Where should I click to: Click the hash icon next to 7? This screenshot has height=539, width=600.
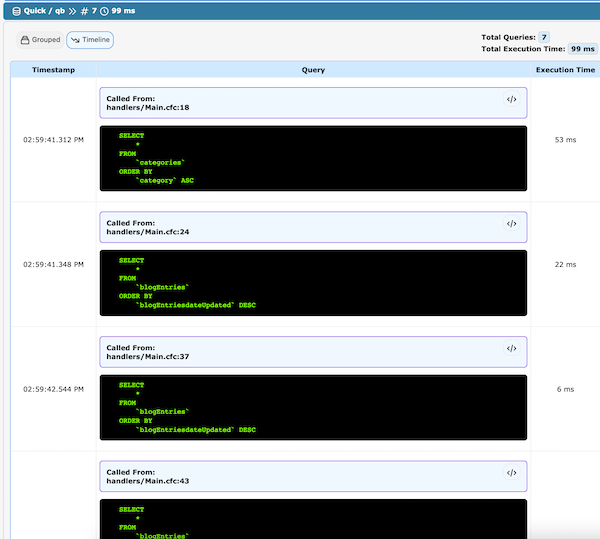[x=84, y=11]
